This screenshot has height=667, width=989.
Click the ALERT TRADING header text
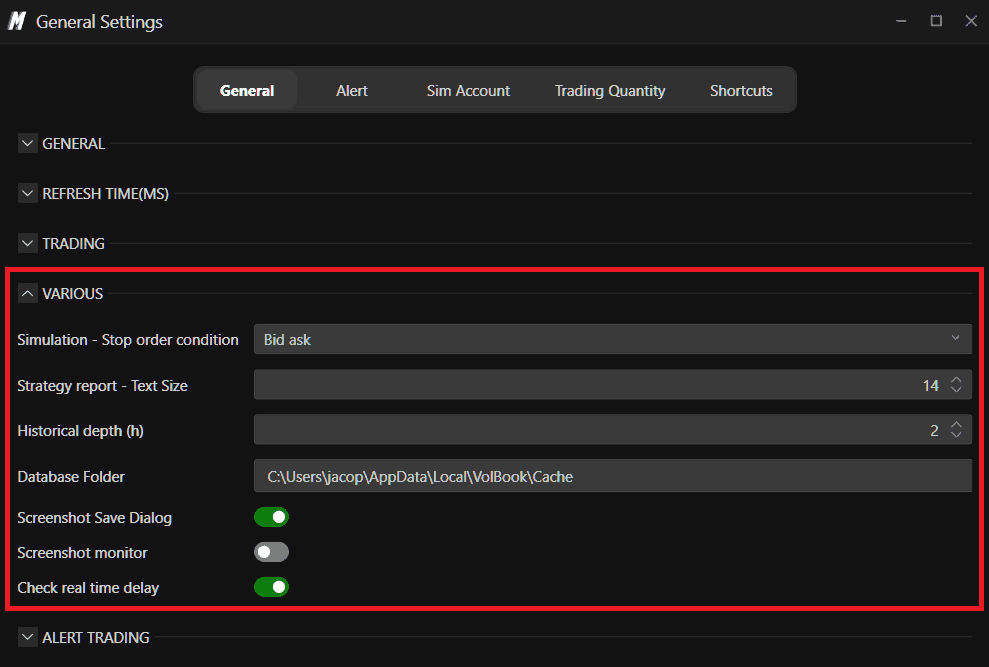point(96,637)
